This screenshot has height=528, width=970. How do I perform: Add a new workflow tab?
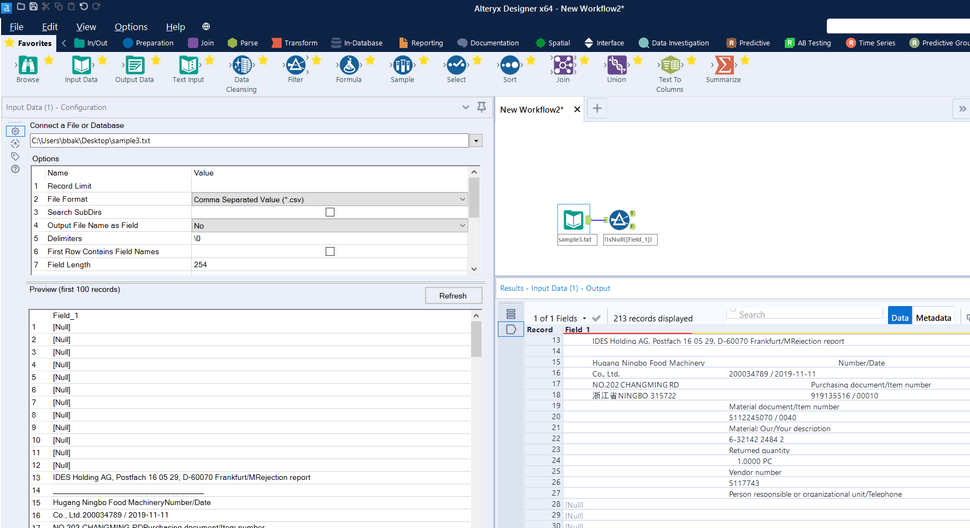597,109
